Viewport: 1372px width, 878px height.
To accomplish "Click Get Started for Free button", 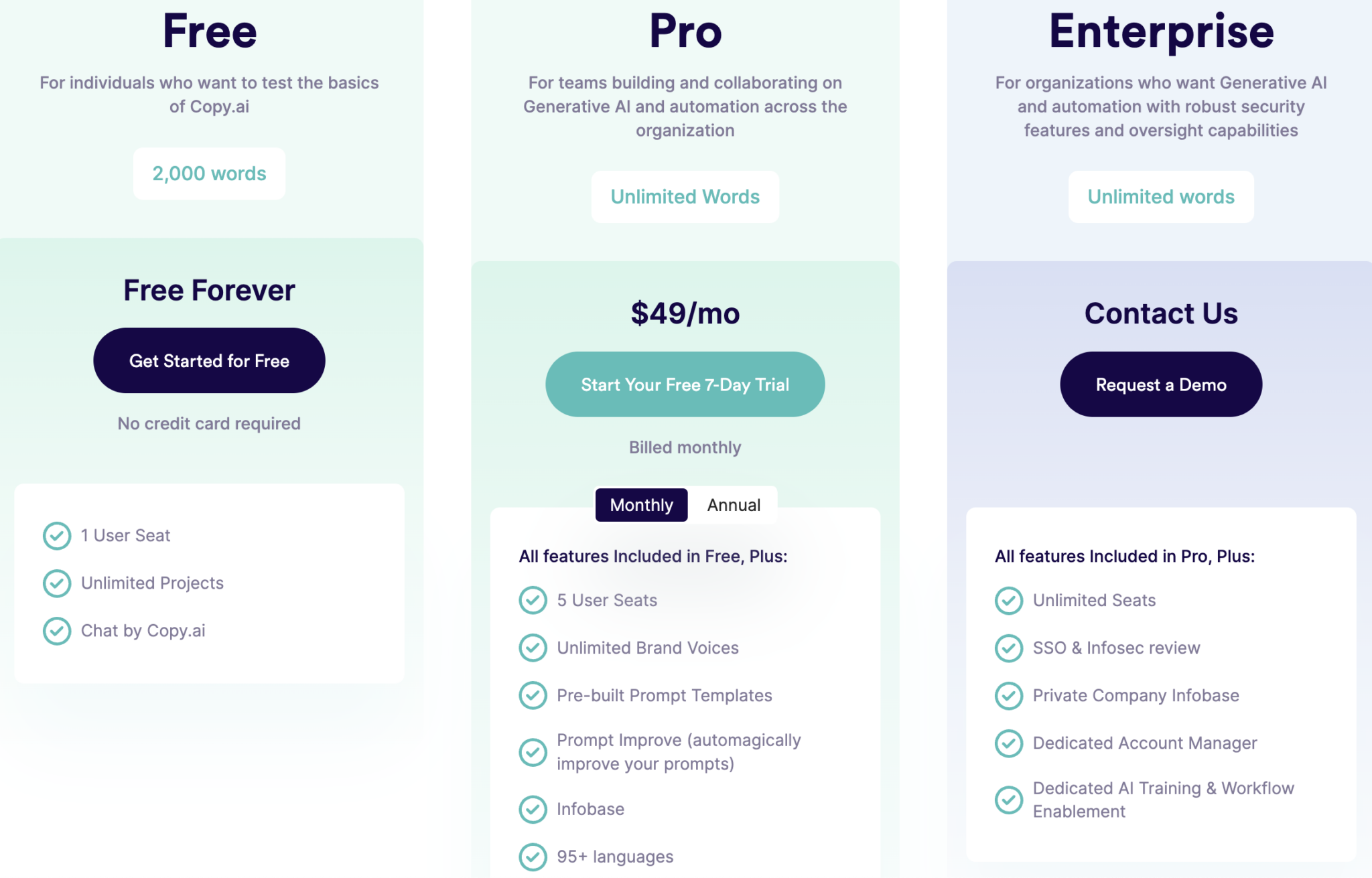I will point(210,360).
